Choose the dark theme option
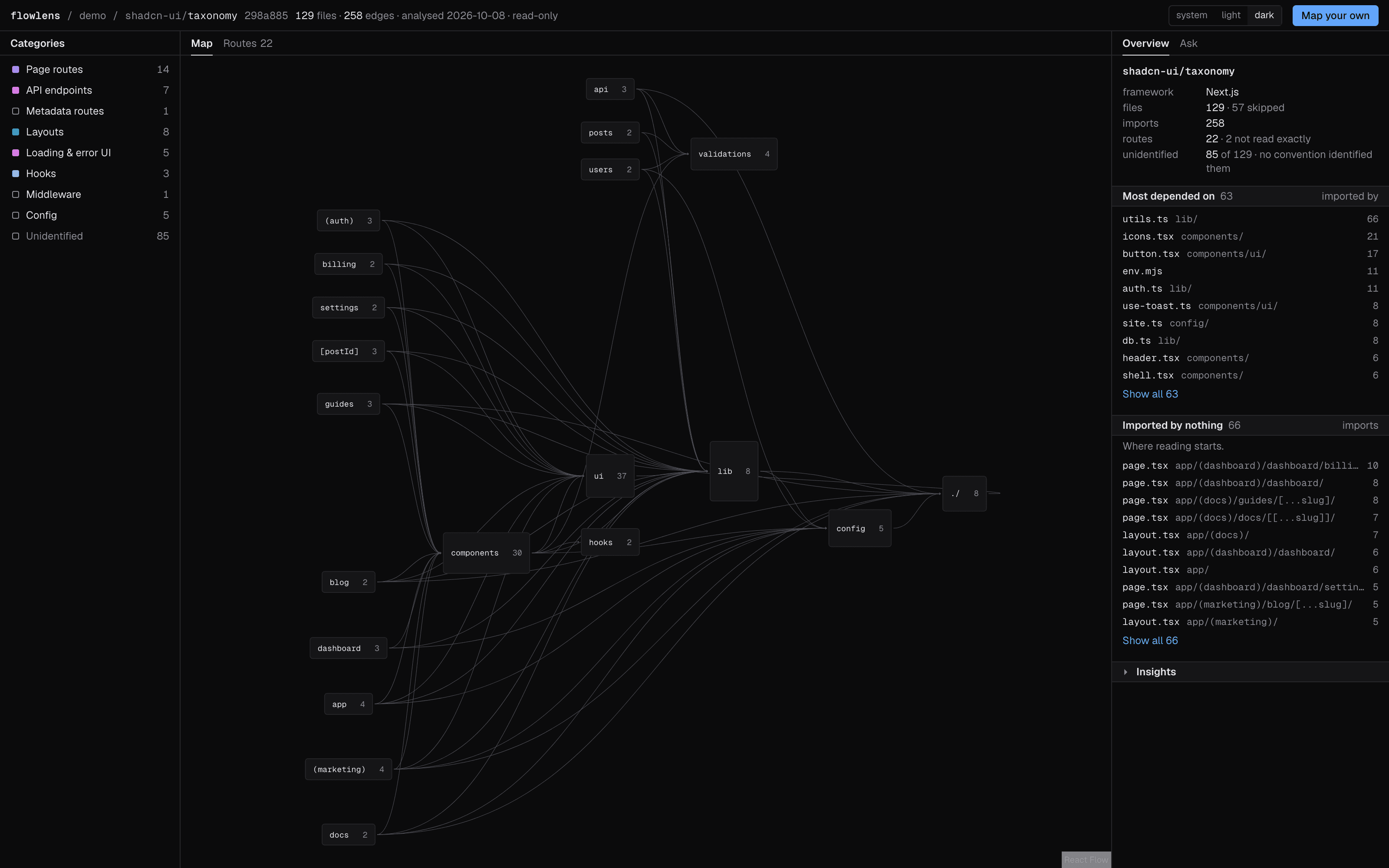1389x868 pixels. 1264,16
